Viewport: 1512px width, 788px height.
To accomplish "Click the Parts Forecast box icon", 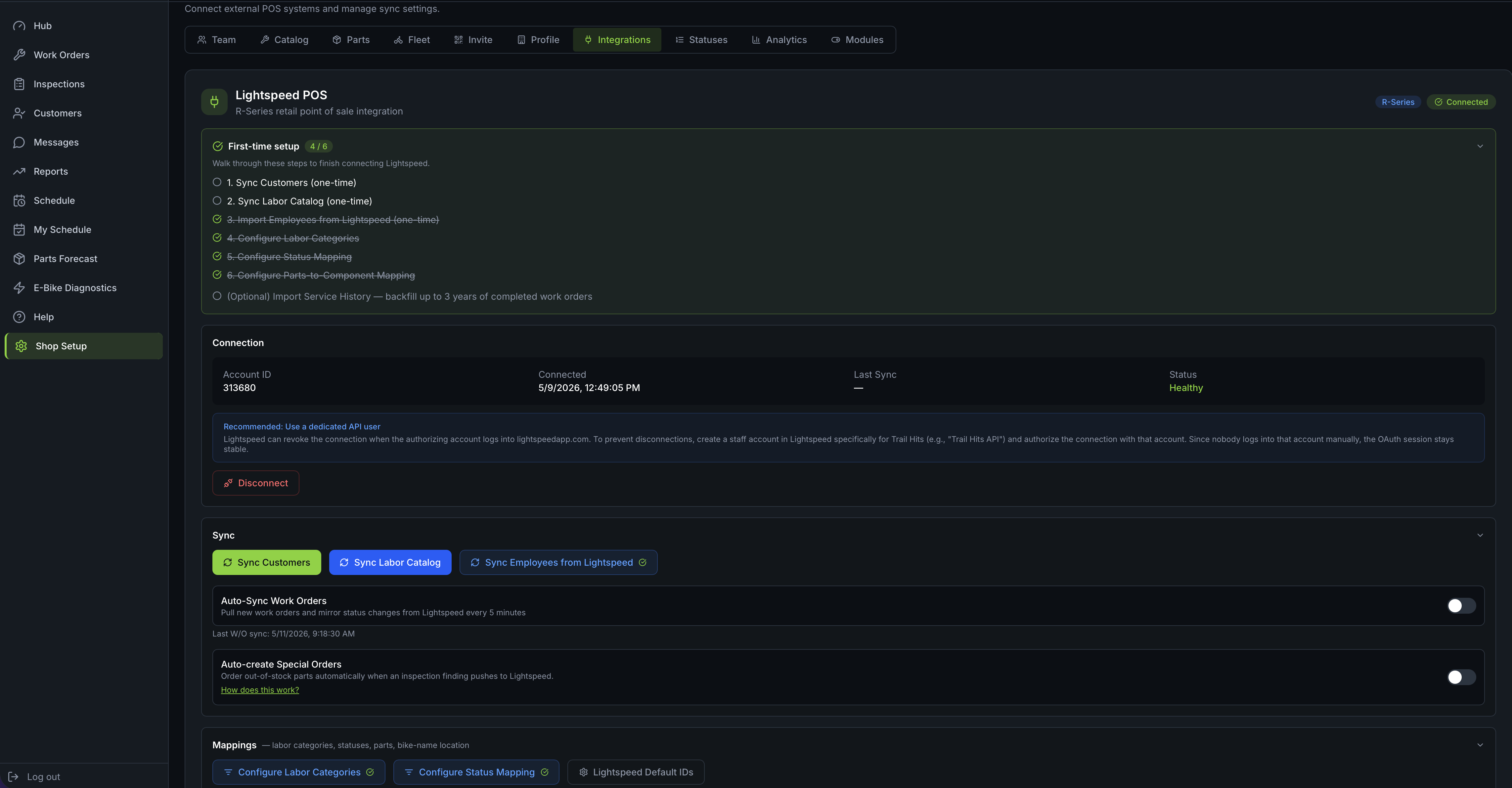I will tap(20, 259).
